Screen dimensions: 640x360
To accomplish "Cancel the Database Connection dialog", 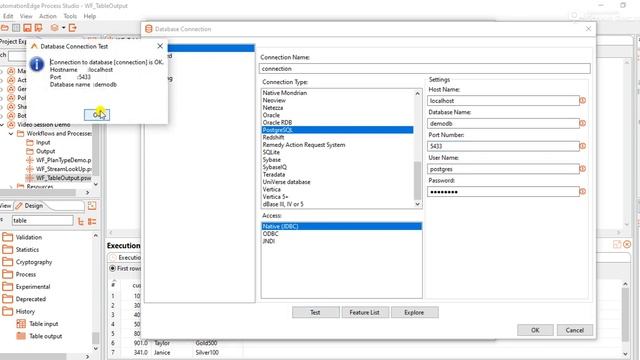I will pyautogui.click(x=575, y=330).
